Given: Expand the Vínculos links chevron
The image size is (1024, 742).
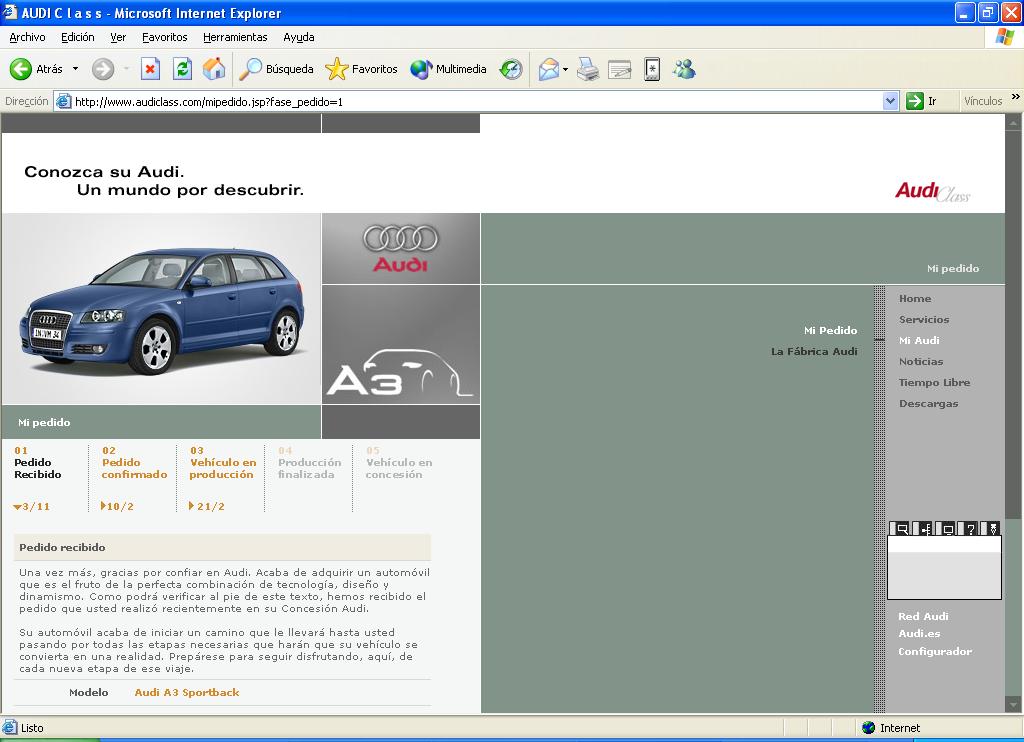Looking at the screenshot, I should click(1016, 97).
